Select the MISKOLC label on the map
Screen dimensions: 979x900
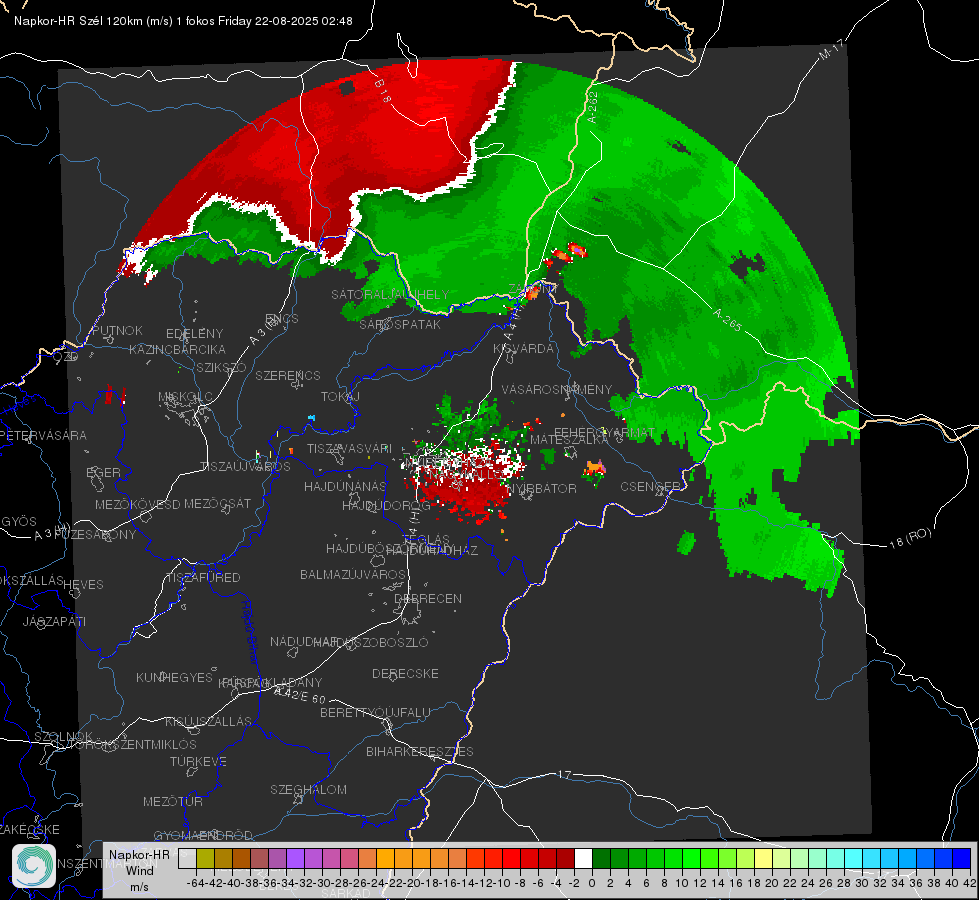coord(185,397)
